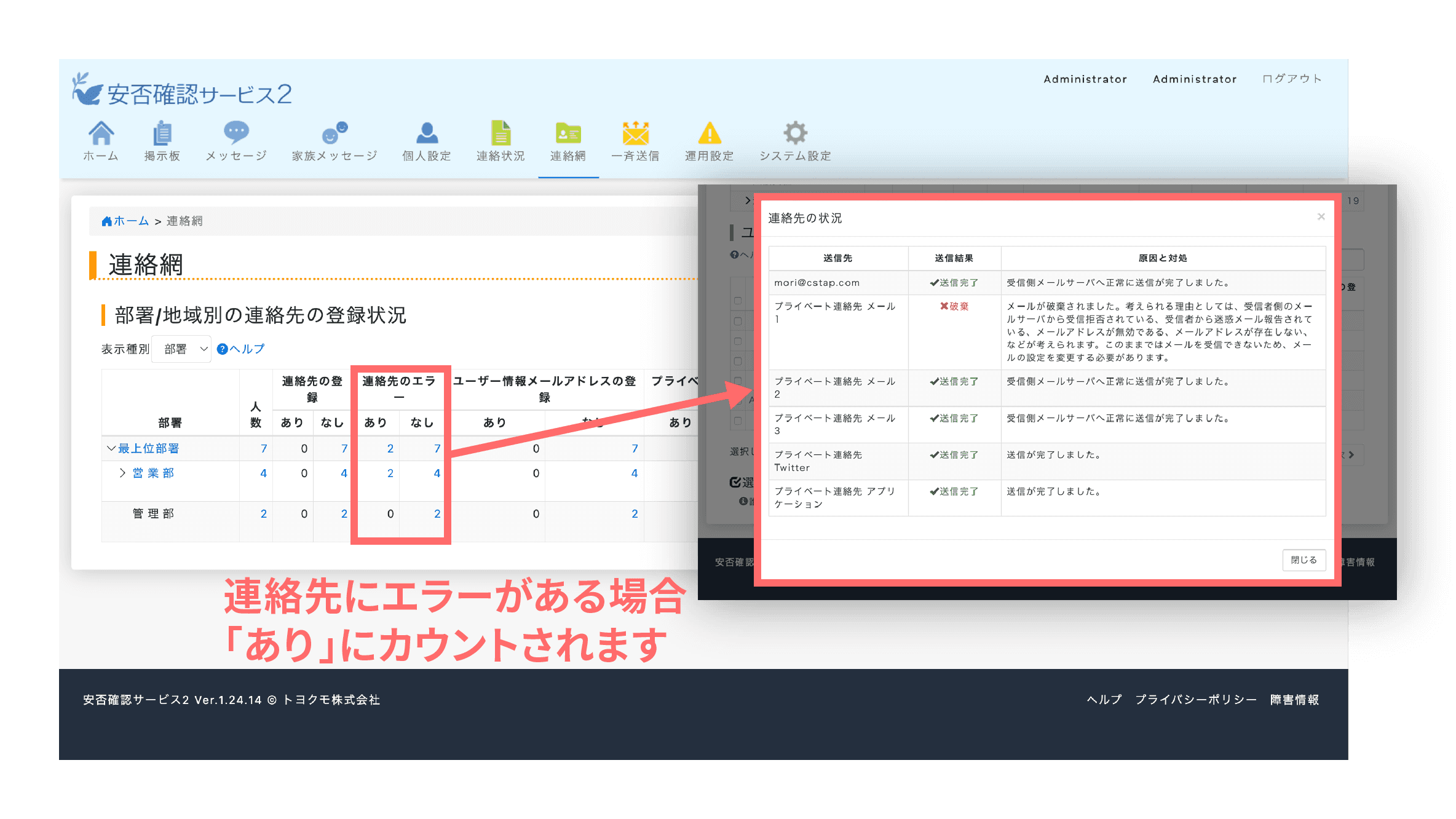
Task: Check the second user row checkbox
Action: 737,340
